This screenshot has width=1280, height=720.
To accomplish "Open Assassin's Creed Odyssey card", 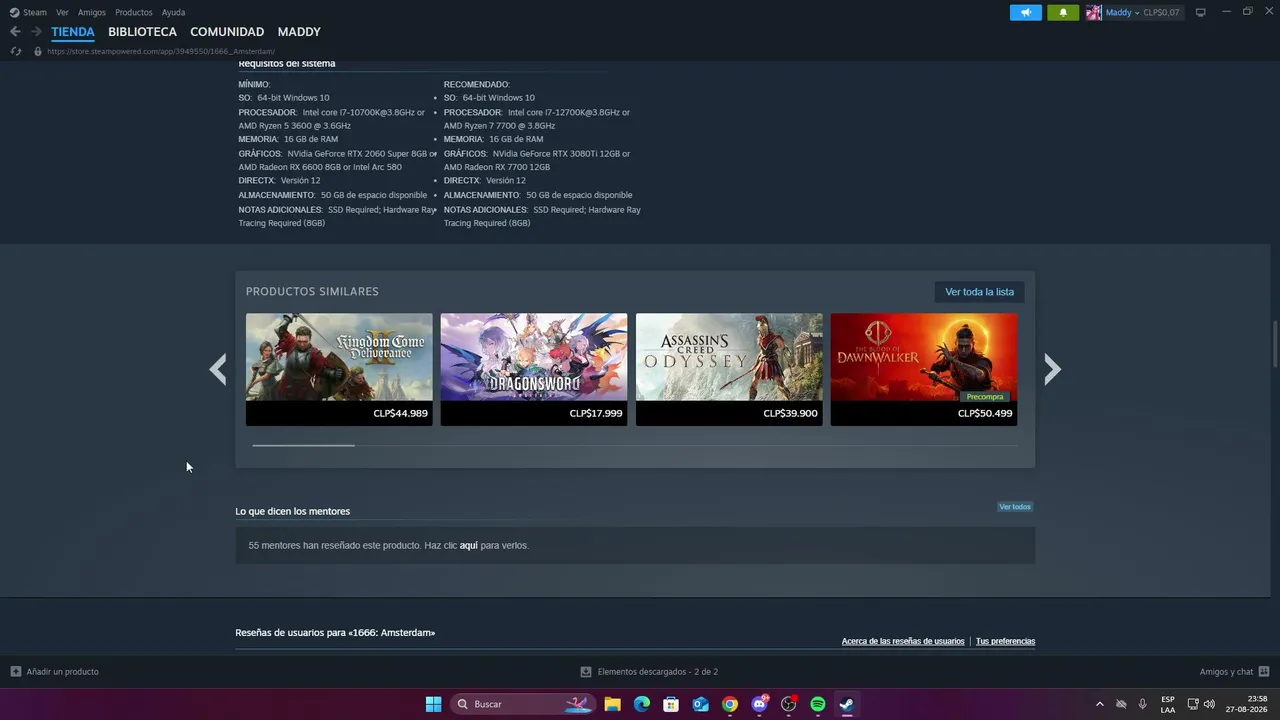I will (729, 369).
